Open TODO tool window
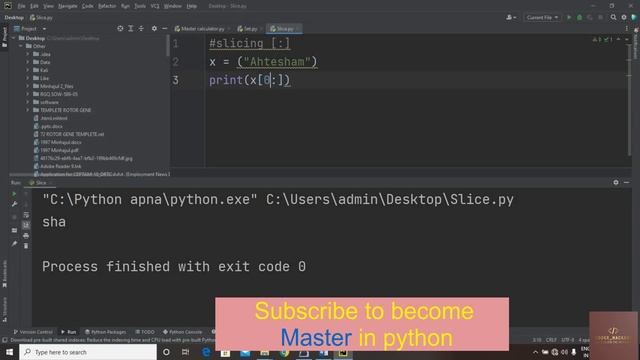The height and width of the screenshot is (360, 640). (145, 332)
